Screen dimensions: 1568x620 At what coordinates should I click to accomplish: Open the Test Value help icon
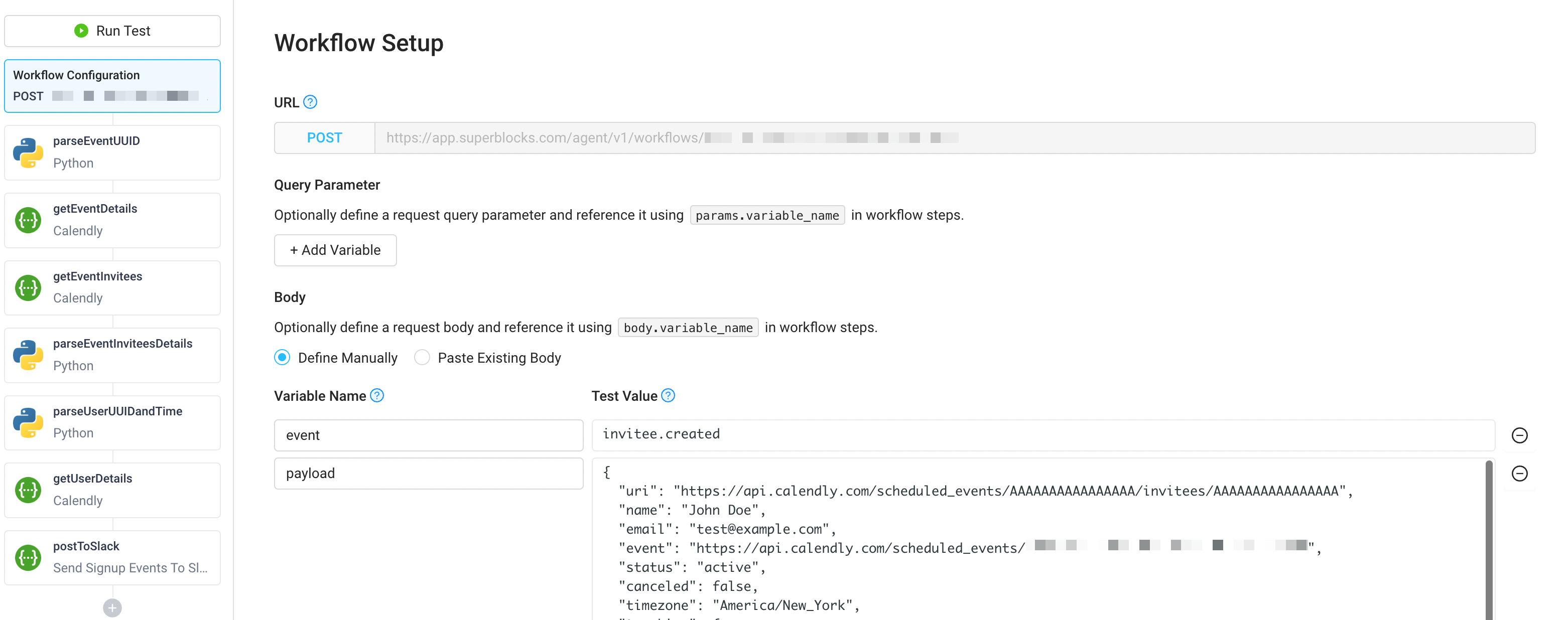pyautogui.click(x=668, y=395)
